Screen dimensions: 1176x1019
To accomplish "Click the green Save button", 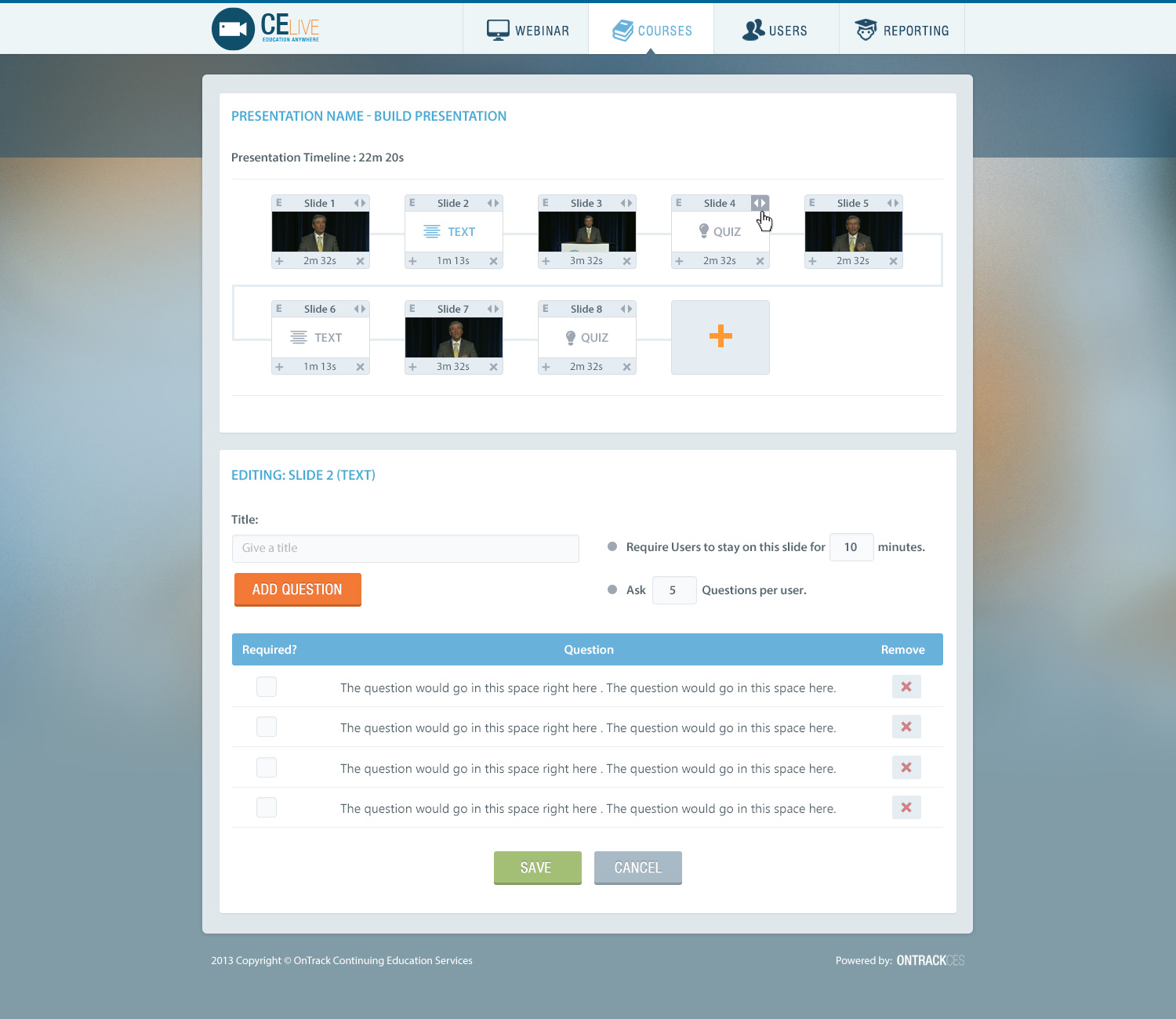I will 537,868.
